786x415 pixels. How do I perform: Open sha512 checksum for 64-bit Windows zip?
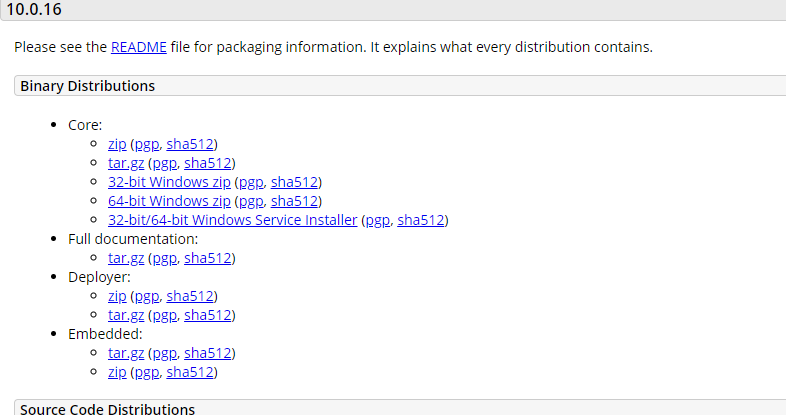point(295,201)
